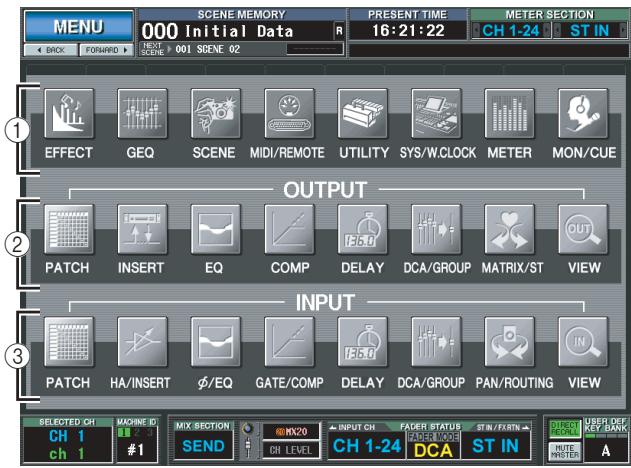
Task: Click MACHINE ID #1 display
Action: [136, 449]
